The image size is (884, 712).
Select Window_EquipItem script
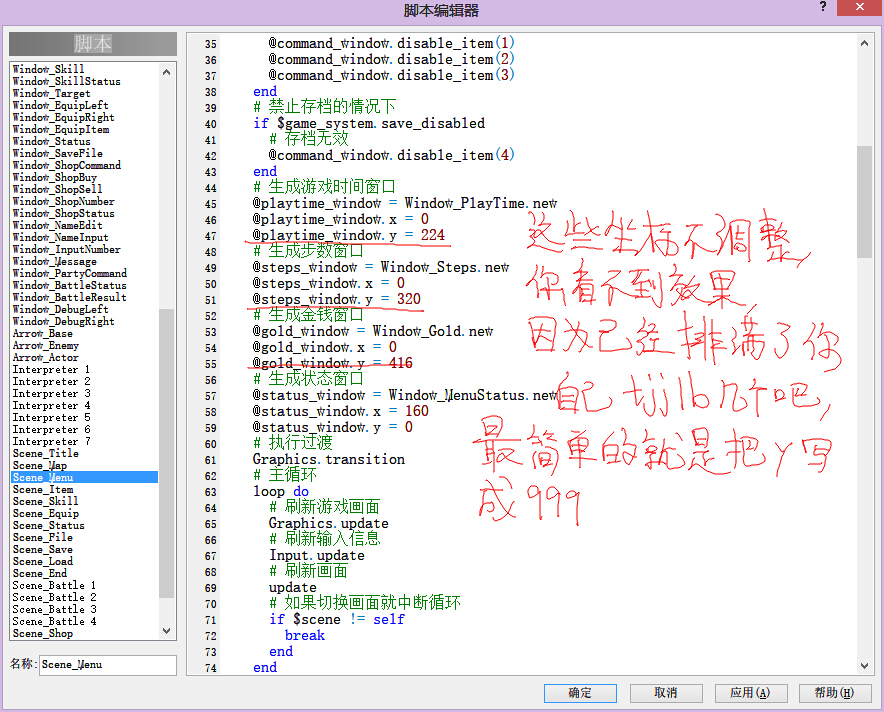coord(61,129)
